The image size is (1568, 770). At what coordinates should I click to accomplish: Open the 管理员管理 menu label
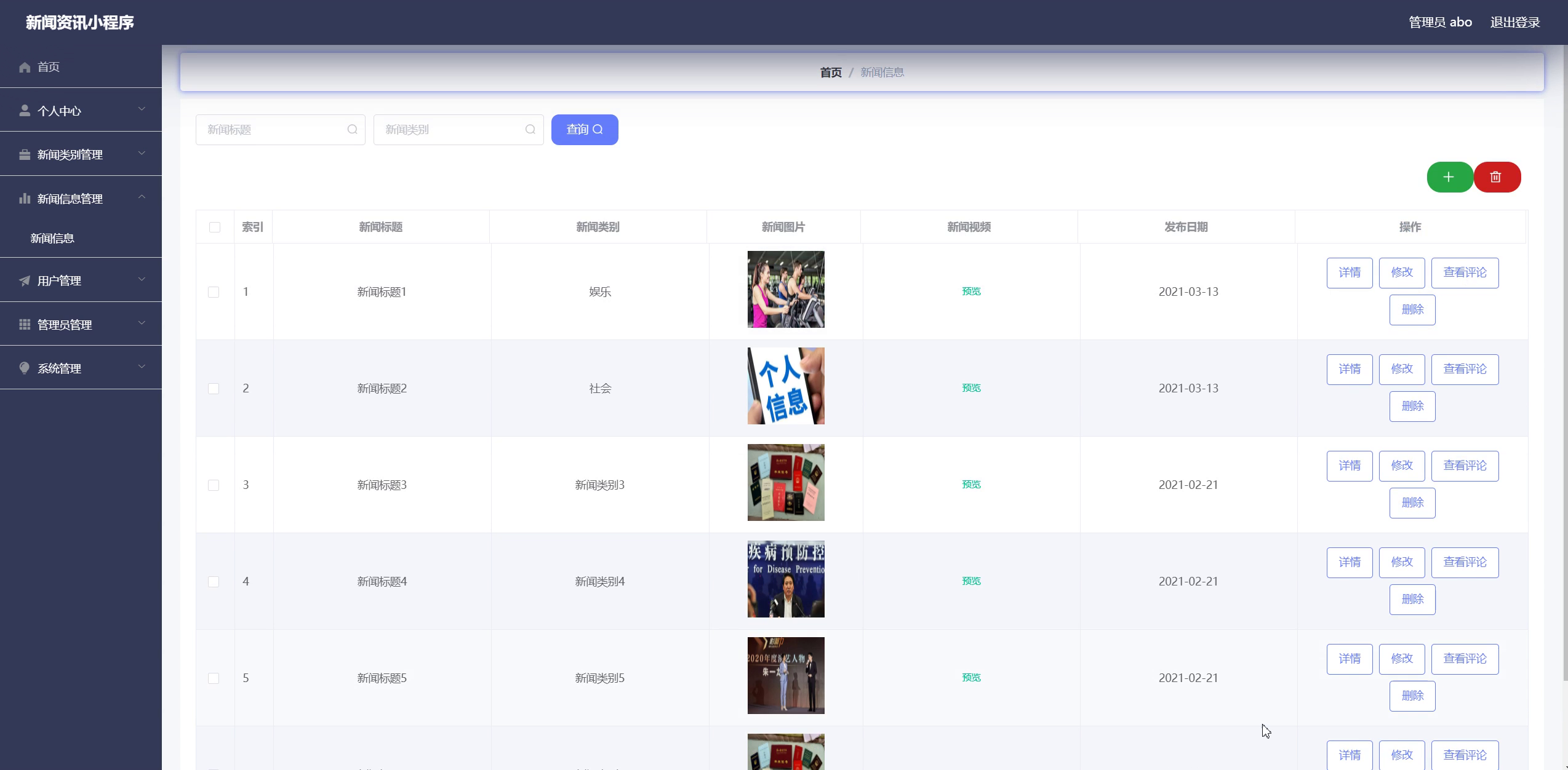(x=65, y=325)
